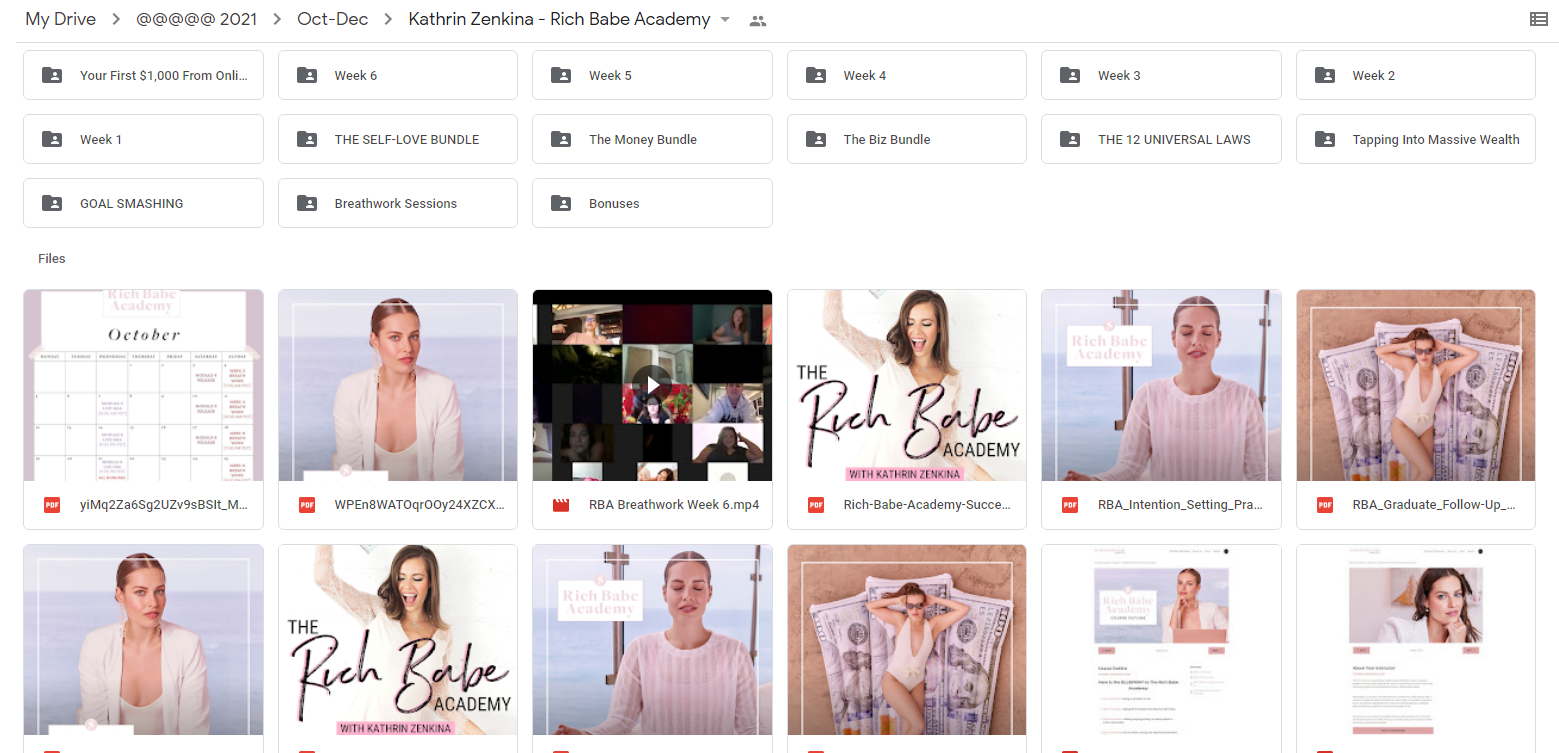Open THE SELF-LOVE BUNDLE folder

(398, 139)
